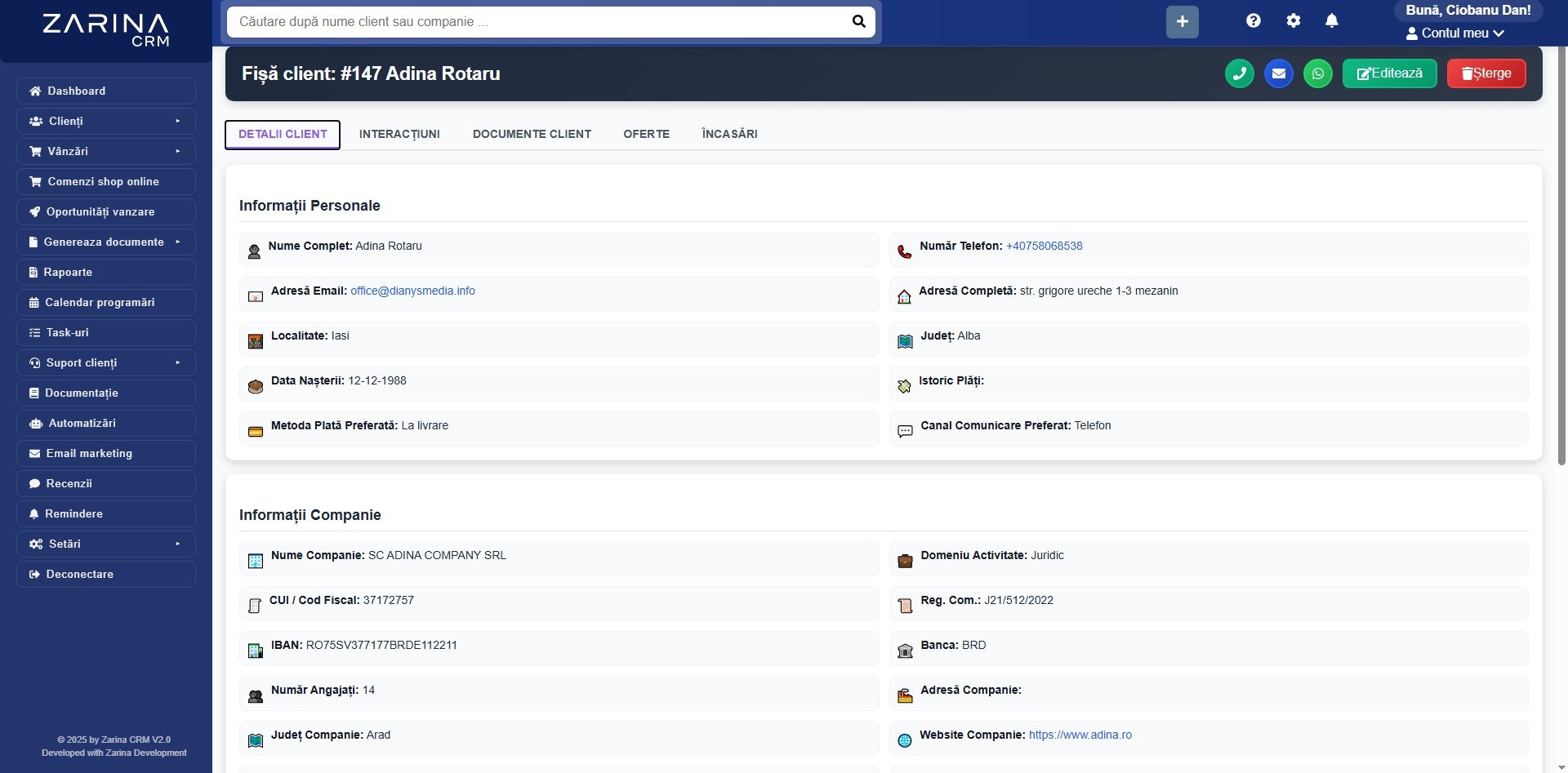Open the client website link https://www.adina.ro
The image size is (1568, 773).
click(1080, 735)
